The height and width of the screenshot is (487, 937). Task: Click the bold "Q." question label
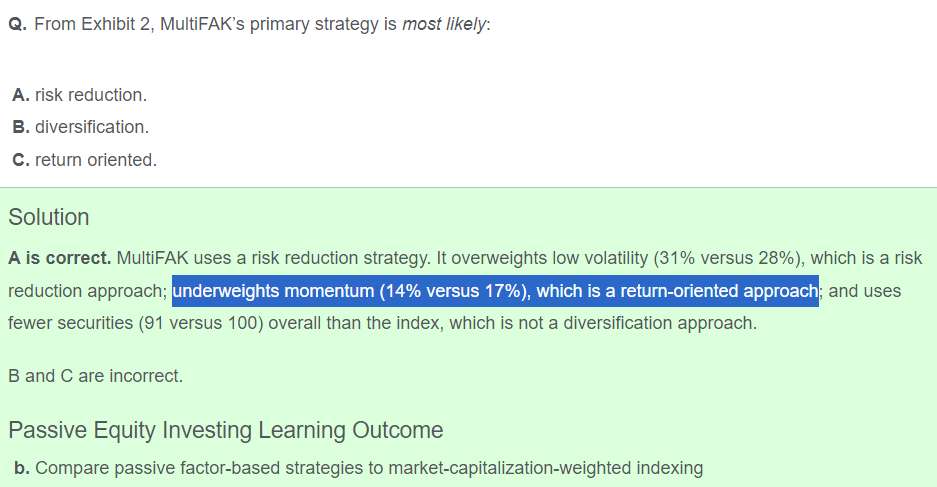[18, 24]
